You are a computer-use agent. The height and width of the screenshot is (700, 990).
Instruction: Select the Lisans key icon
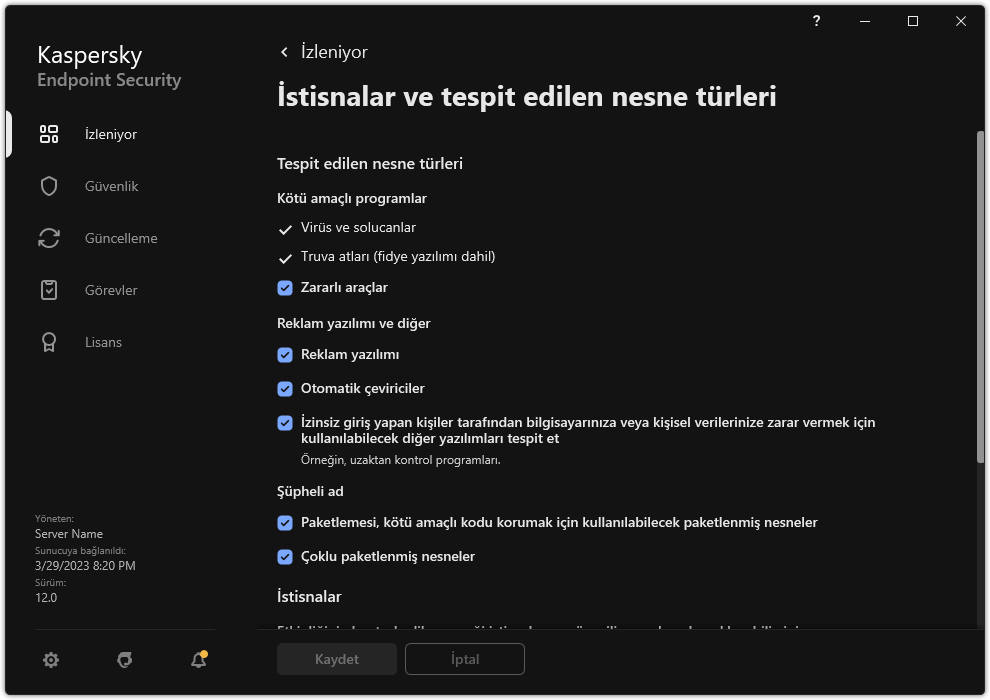coord(48,342)
